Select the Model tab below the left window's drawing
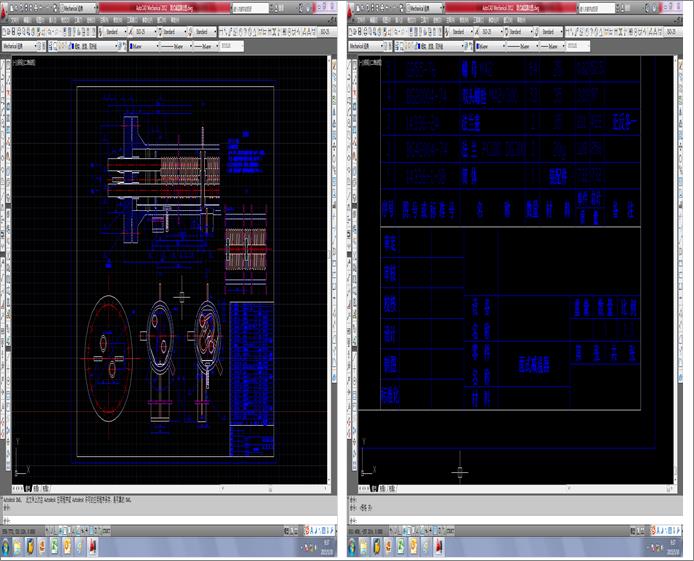 [27, 488]
